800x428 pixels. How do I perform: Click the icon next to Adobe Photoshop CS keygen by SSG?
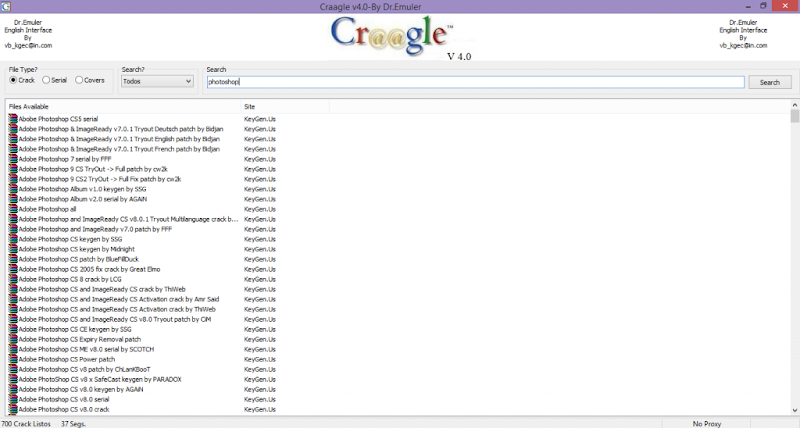click(12, 239)
